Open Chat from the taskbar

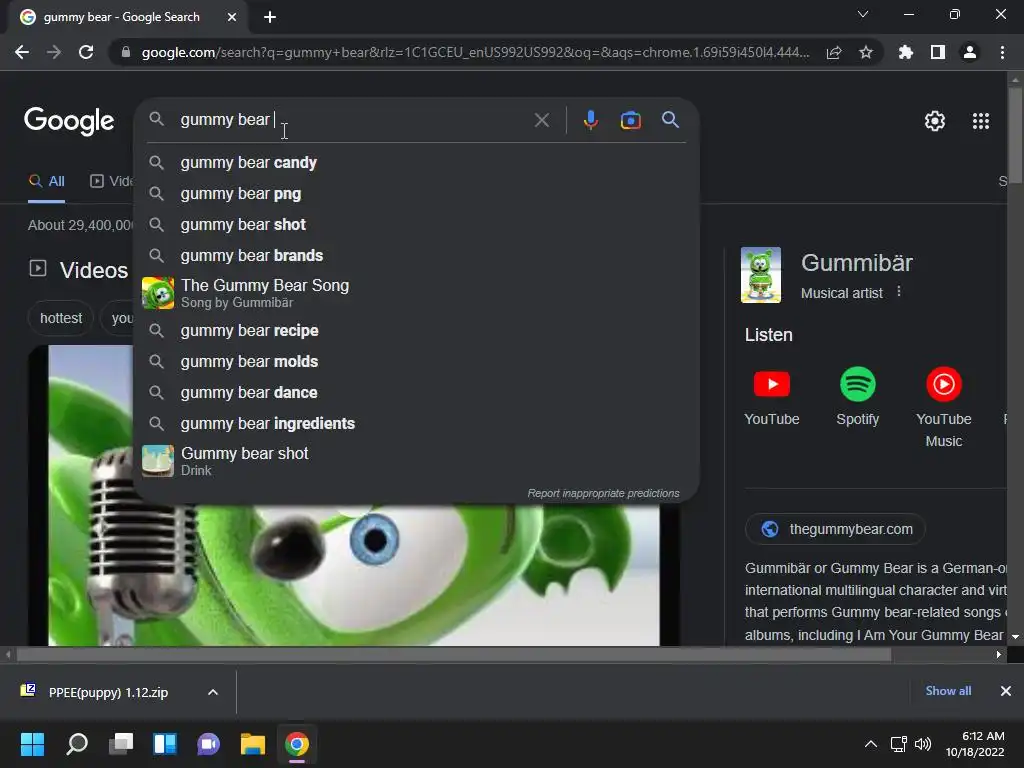tap(208, 744)
